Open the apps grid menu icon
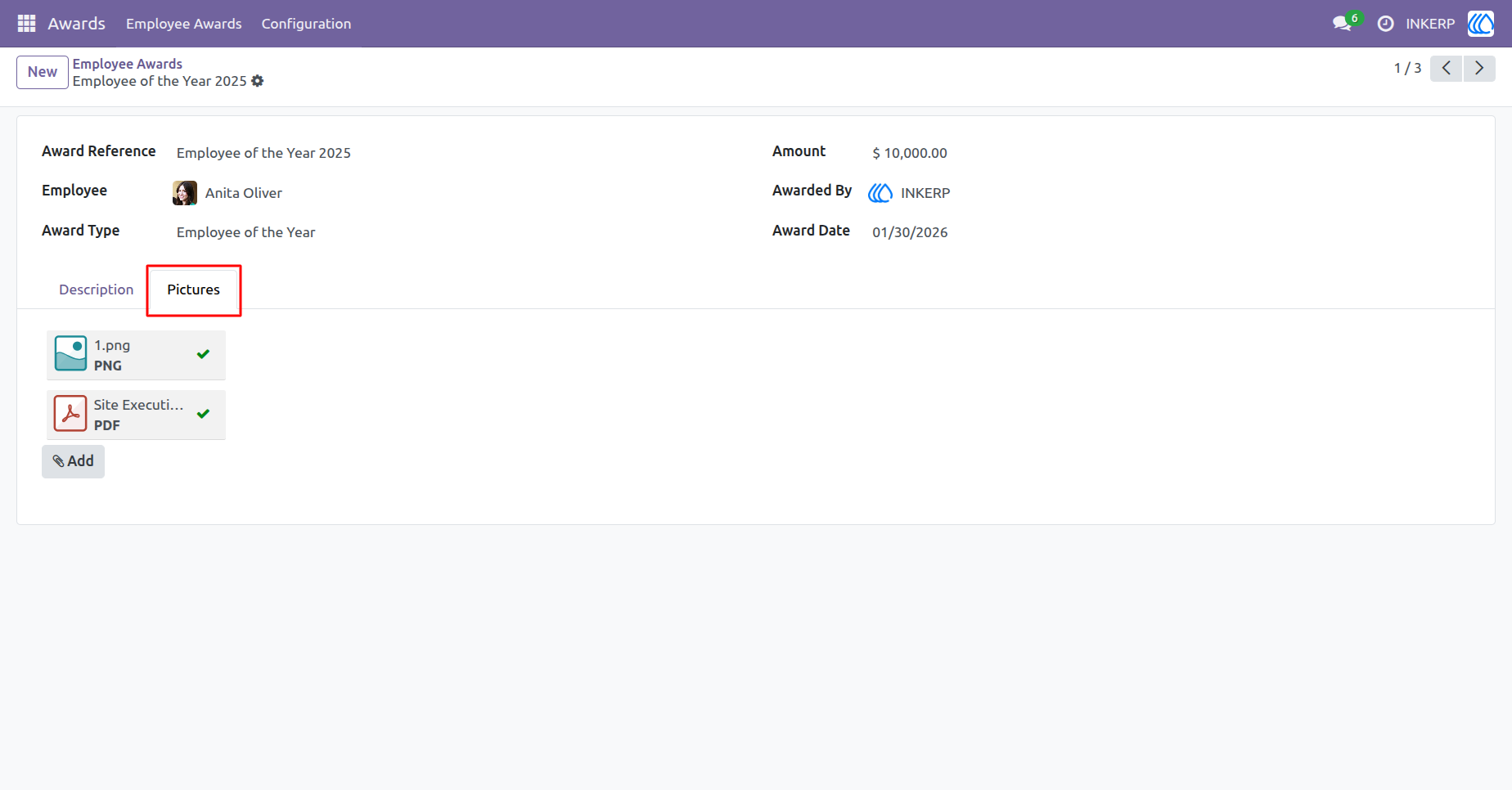1512x790 pixels. (x=26, y=24)
